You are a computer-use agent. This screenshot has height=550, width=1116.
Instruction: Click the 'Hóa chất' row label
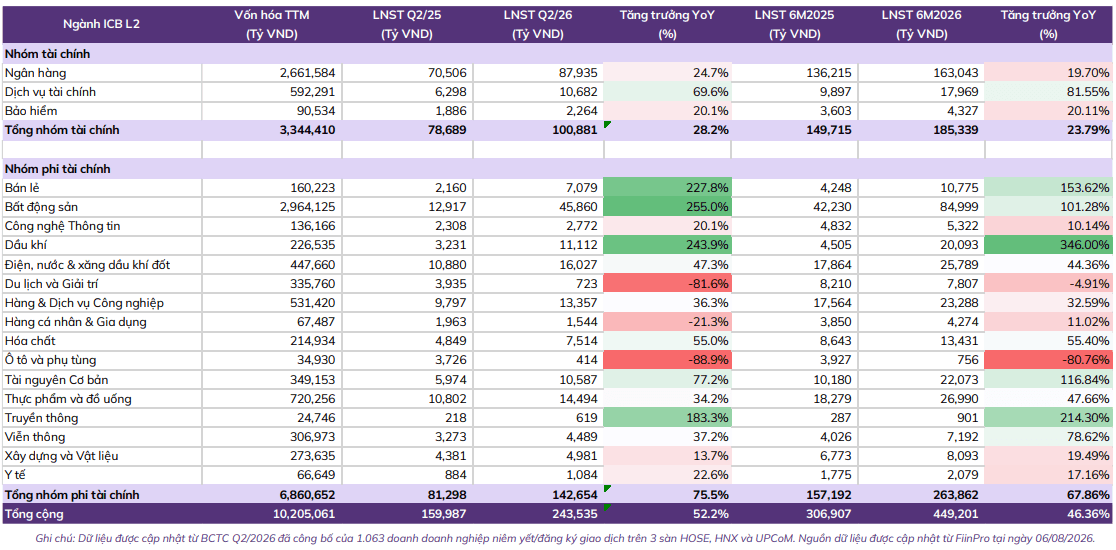click(x=30, y=342)
